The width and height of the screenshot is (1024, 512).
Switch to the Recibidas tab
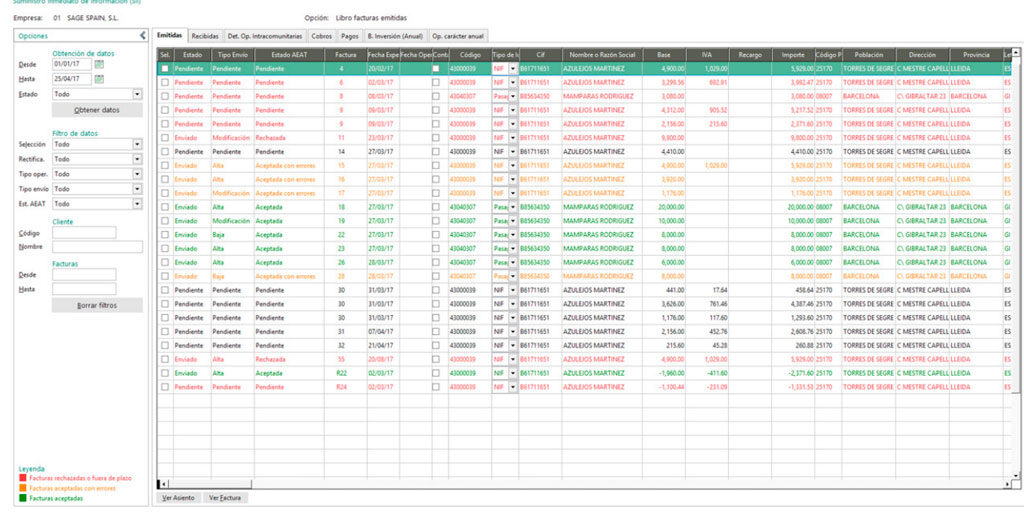point(205,35)
